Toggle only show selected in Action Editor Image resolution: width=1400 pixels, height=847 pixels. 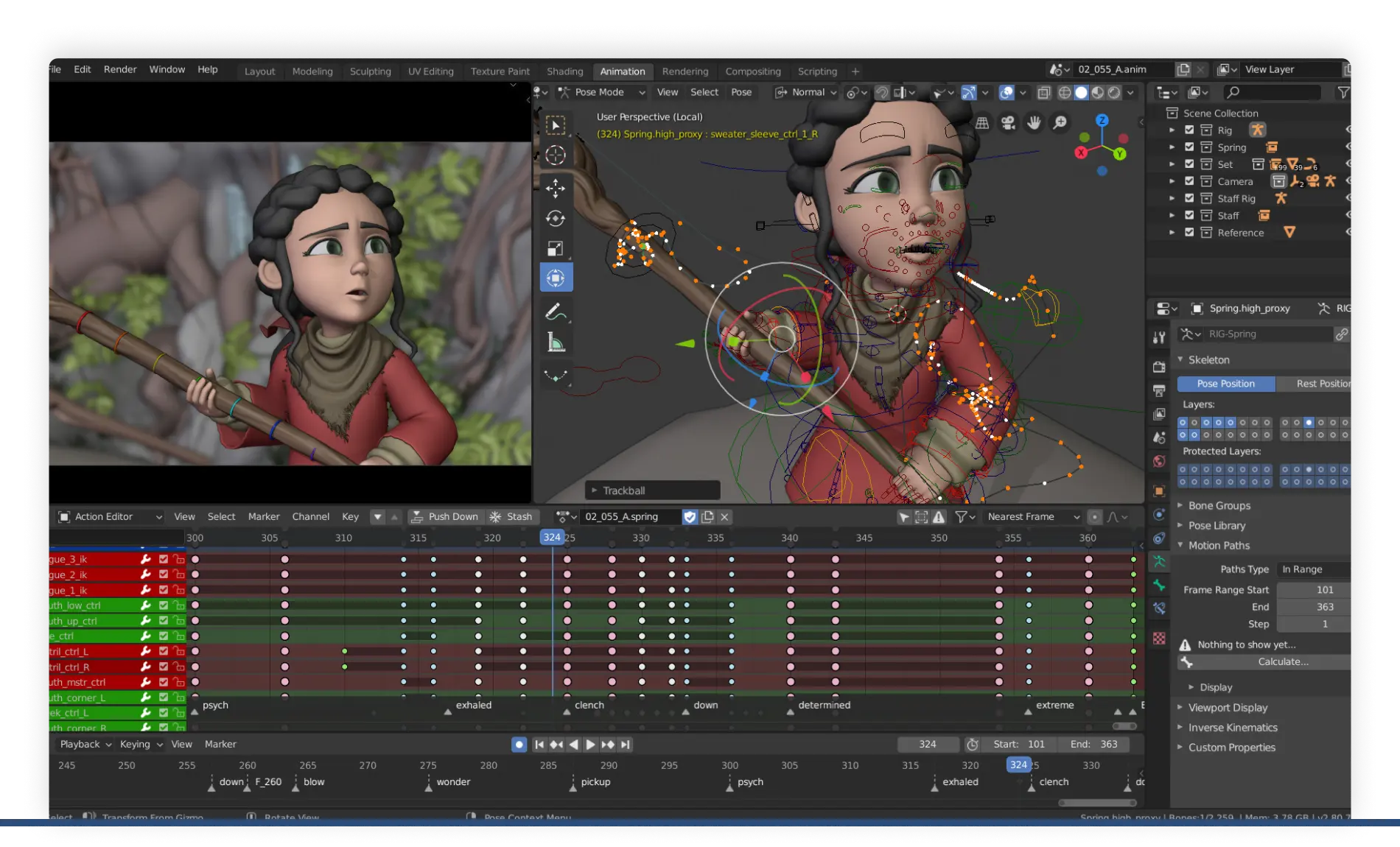[x=904, y=517]
